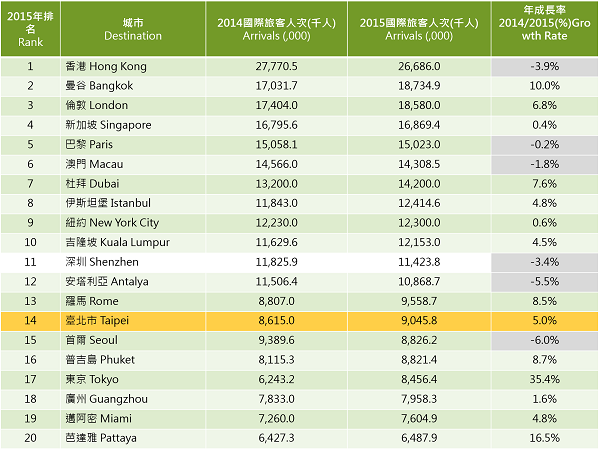
Task: Click Tokyo's 35.4% growth rate
Action: coord(545,379)
